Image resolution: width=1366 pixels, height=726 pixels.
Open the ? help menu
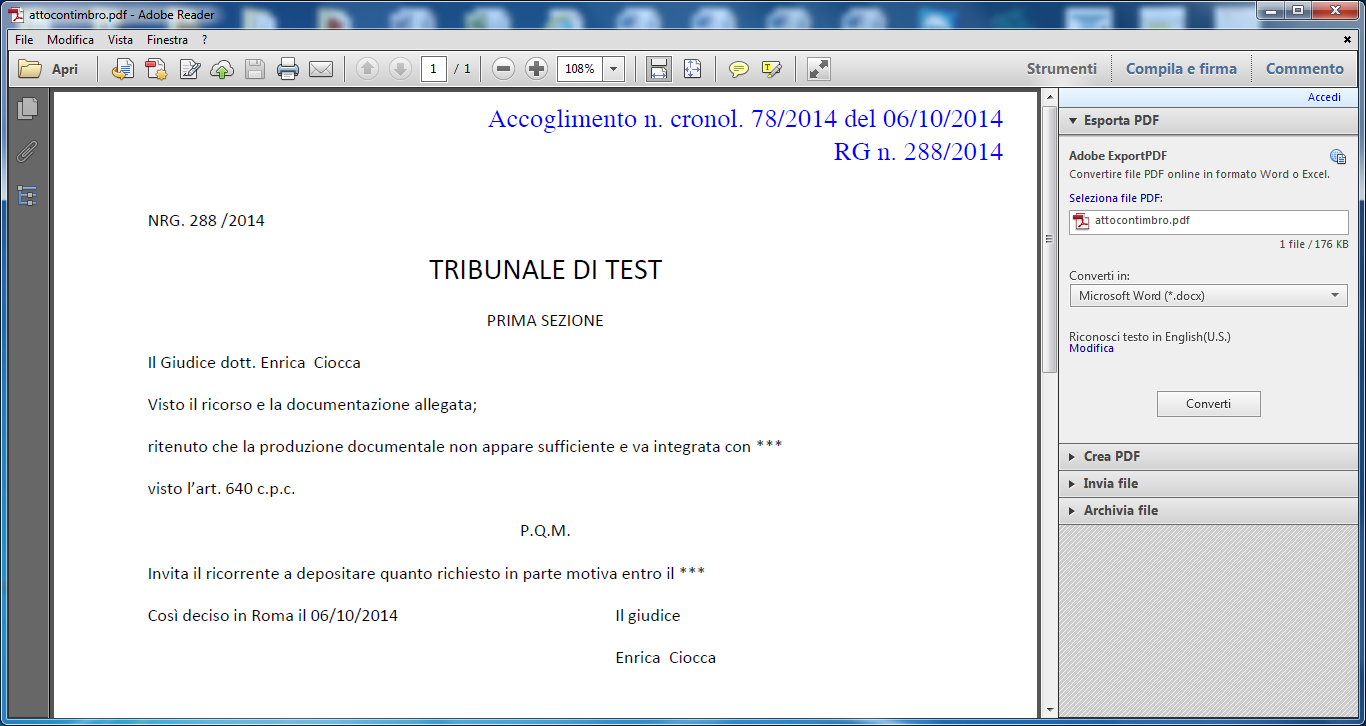204,40
